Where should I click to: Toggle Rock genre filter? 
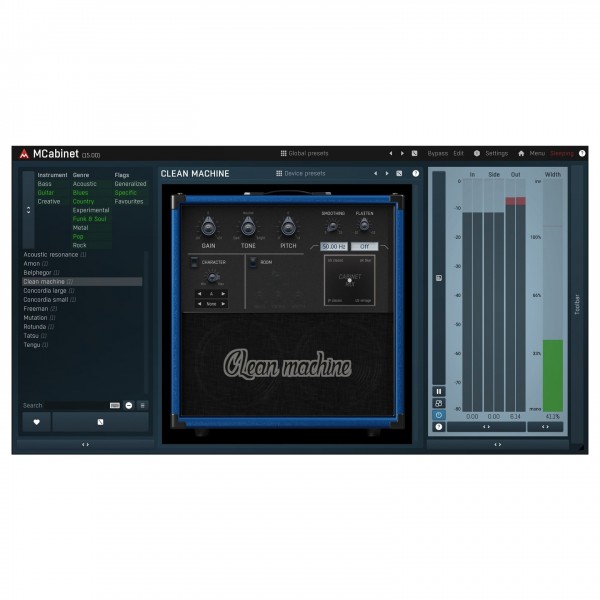click(80, 246)
